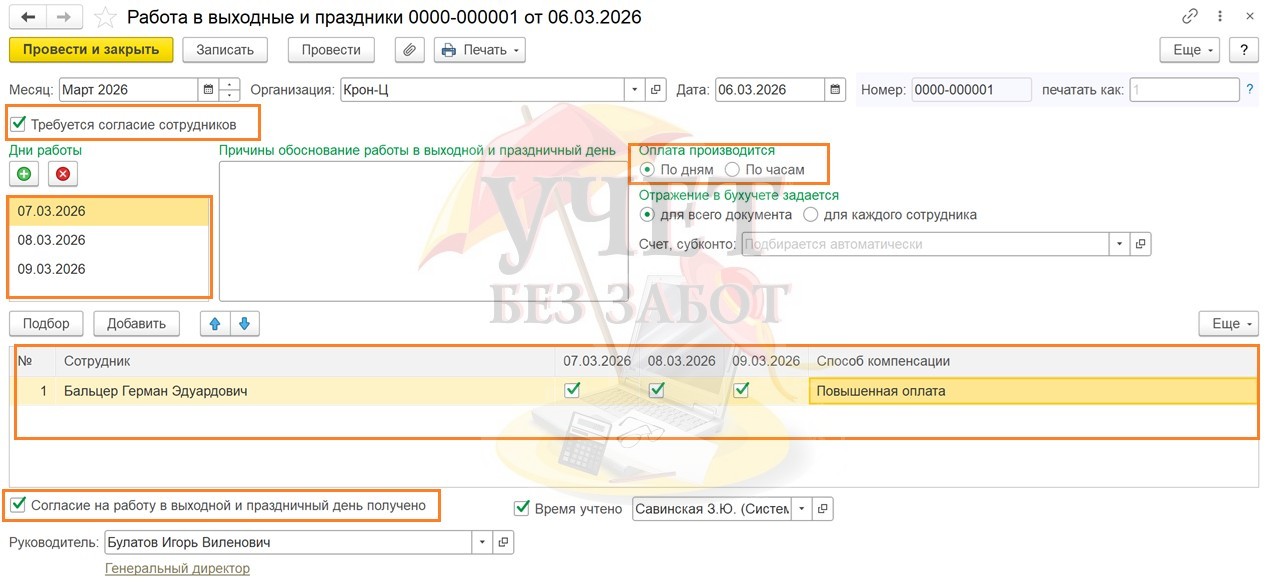This screenshot has width=1266, height=583.
Task: Open the table Еще menu
Action: click(x=1228, y=323)
